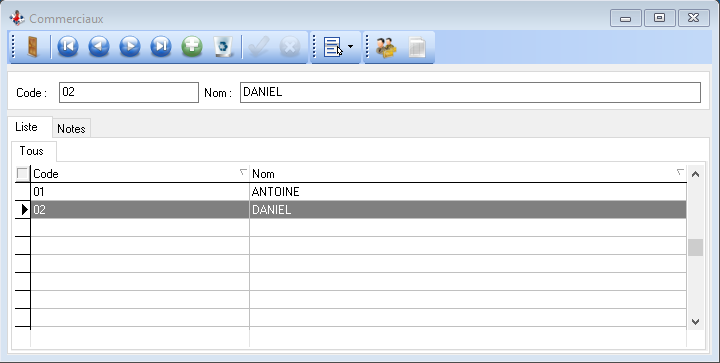The width and height of the screenshot is (720, 363).
Task: Click the grid scroll up arrow
Action: tap(695, 174)
